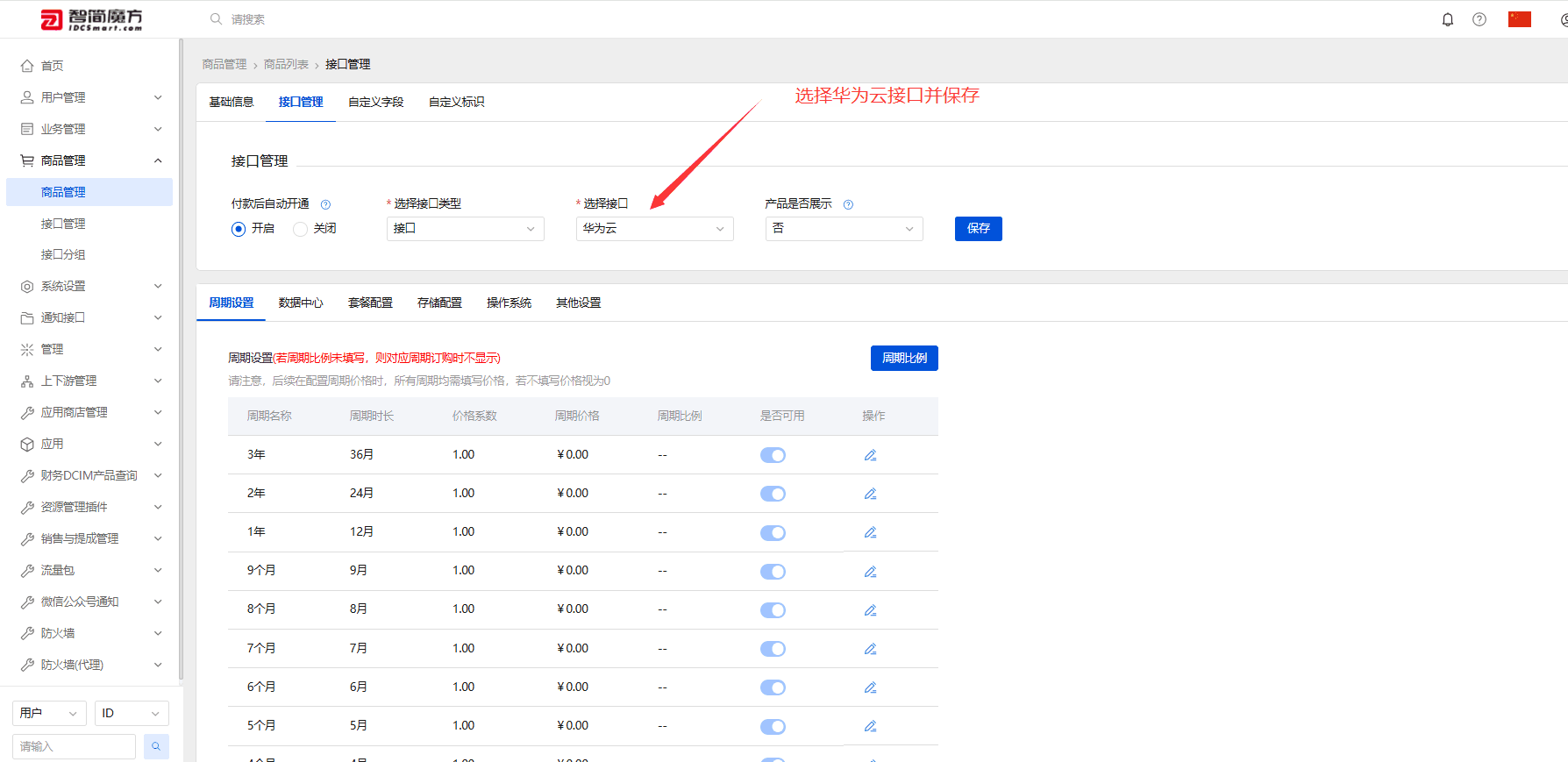Viewport: 1568px width, 762px height.
Task: Click the China flag language icon
Action: pyautogui.click(x=1520, y=19)
